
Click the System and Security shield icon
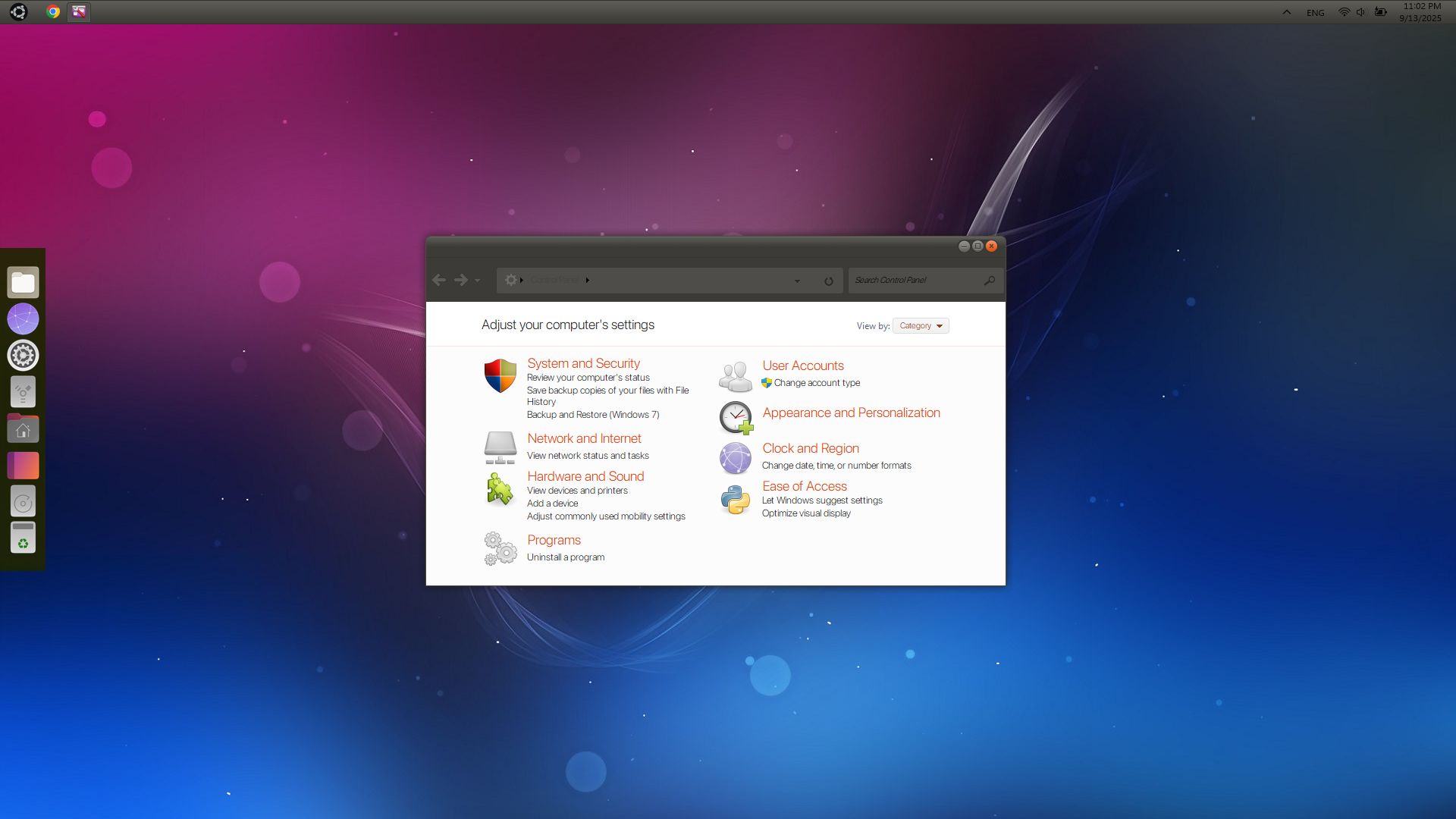[500, 376]
